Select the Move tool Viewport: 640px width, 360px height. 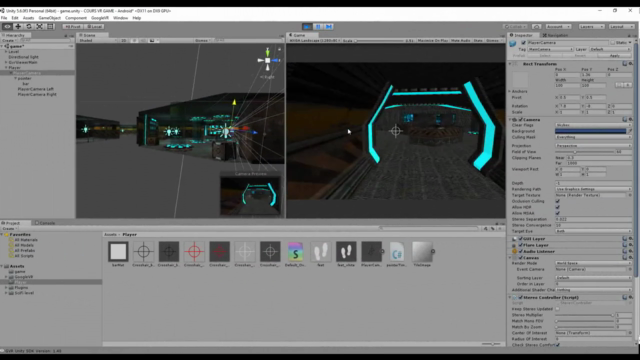tap(18, 27)
